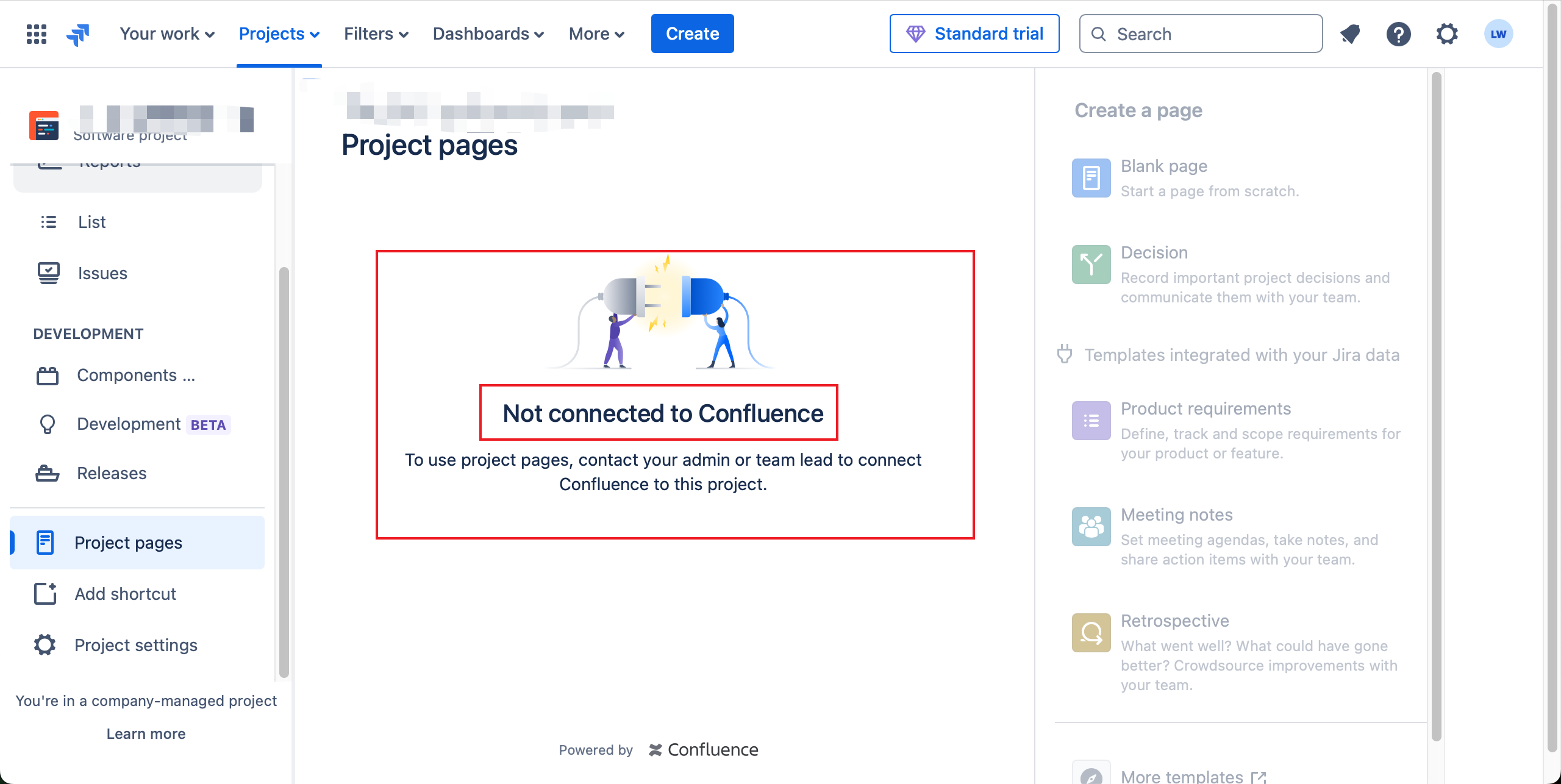1561x784 pixels.
Task: Click the Create a page panel scrollbar
Action: (x=1437, y=406)
